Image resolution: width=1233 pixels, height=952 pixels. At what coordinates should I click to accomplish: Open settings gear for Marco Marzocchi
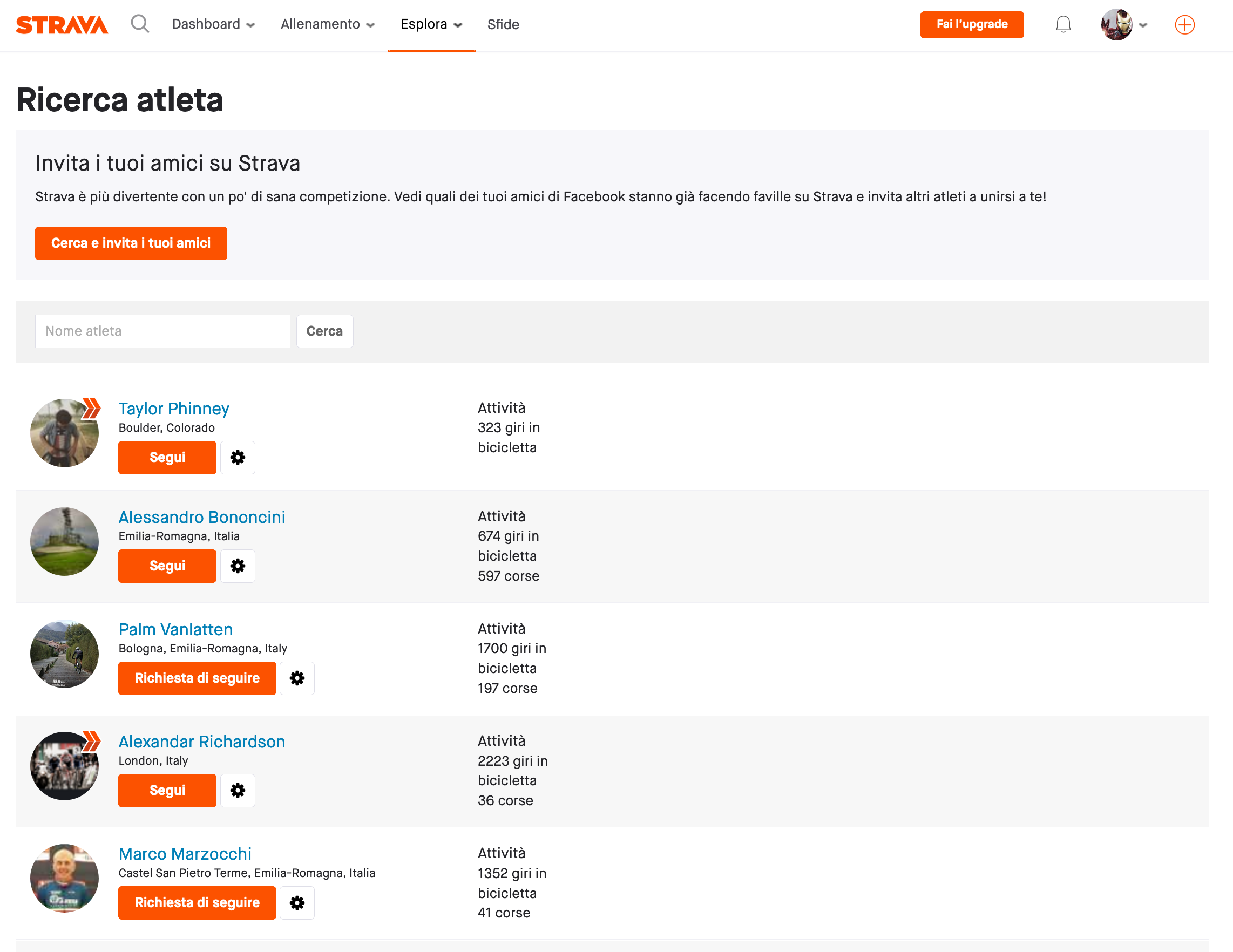(297, 903)
